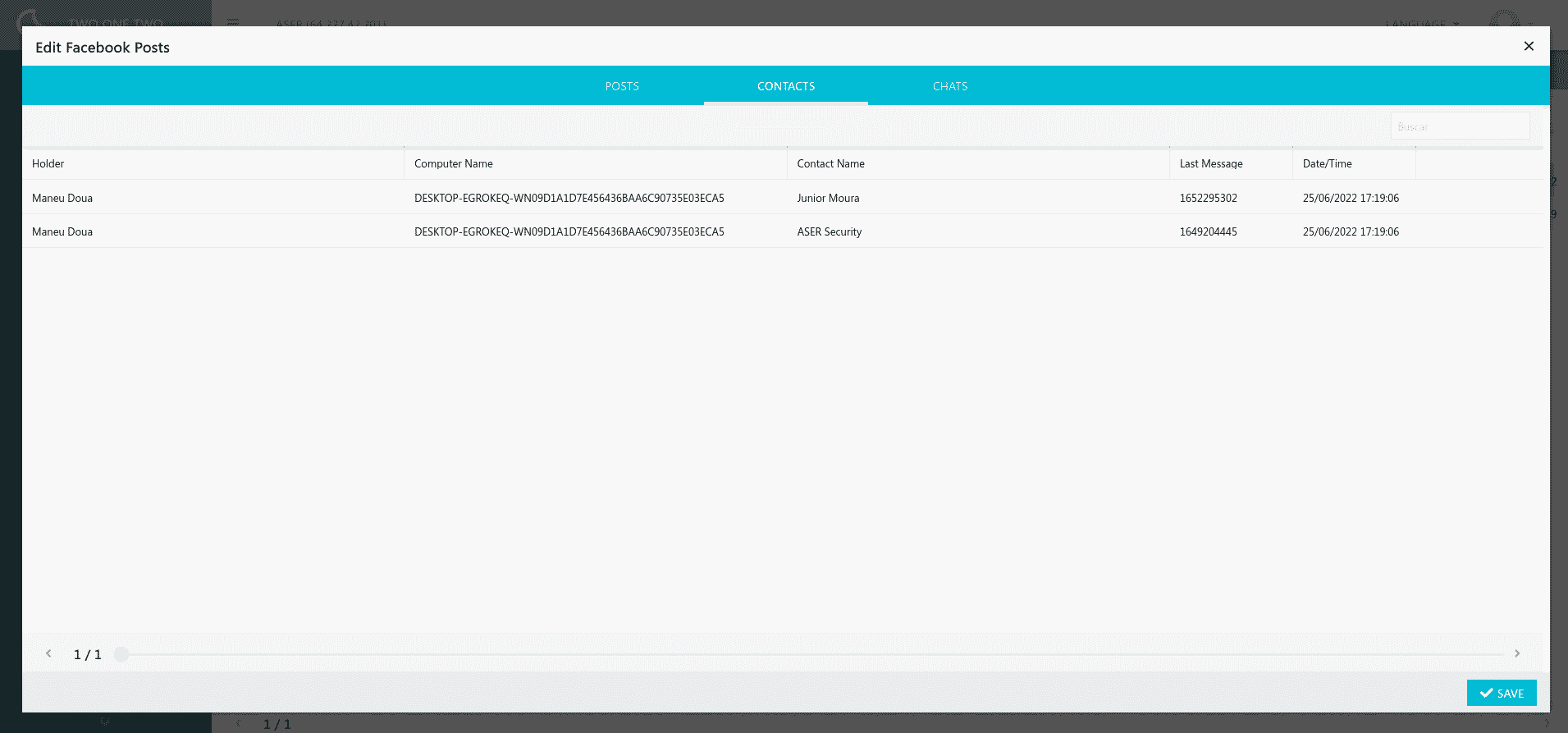Switch to the Posts tab
The image size is (1568, 733).
point(622,85)
